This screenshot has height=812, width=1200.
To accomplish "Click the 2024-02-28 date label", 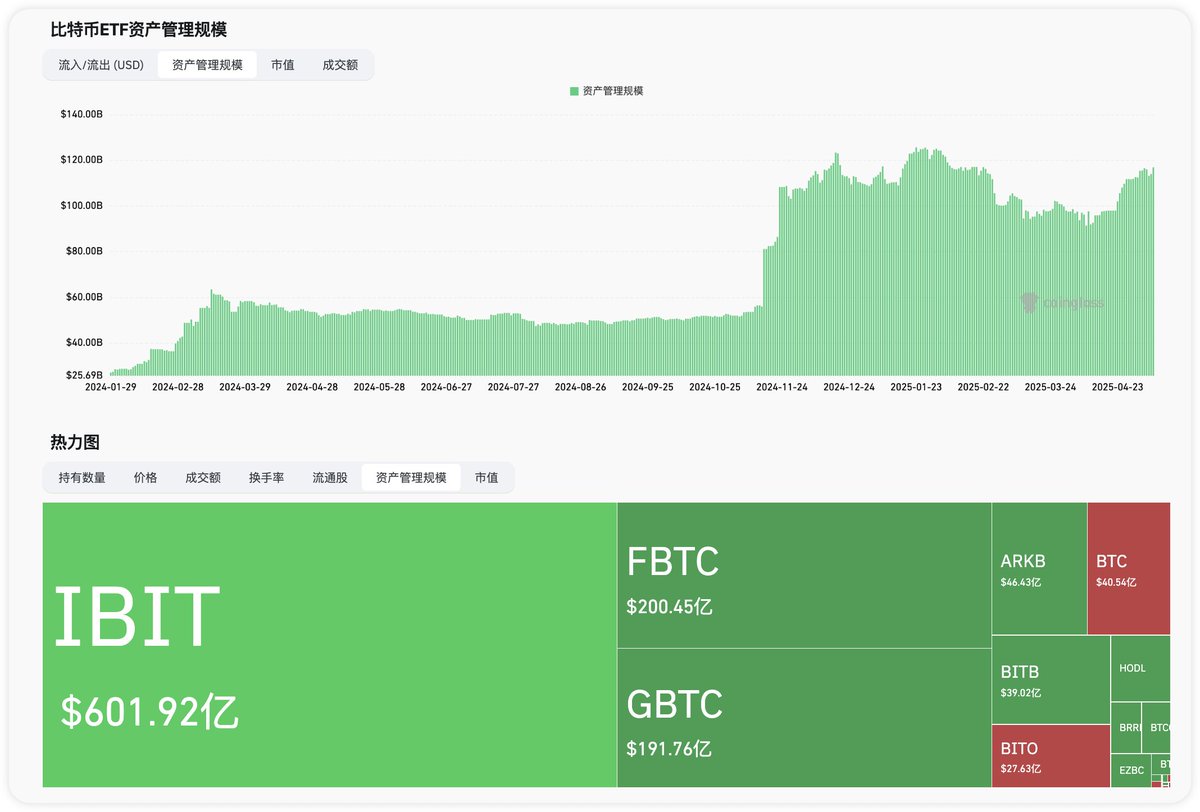I will click(178, 386).
